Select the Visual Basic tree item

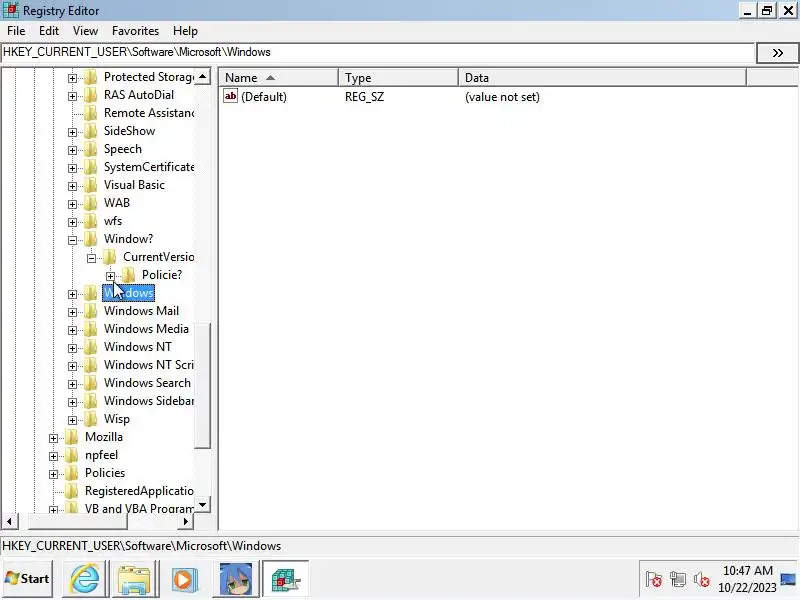pyautogui.click(x=134, y=185)
